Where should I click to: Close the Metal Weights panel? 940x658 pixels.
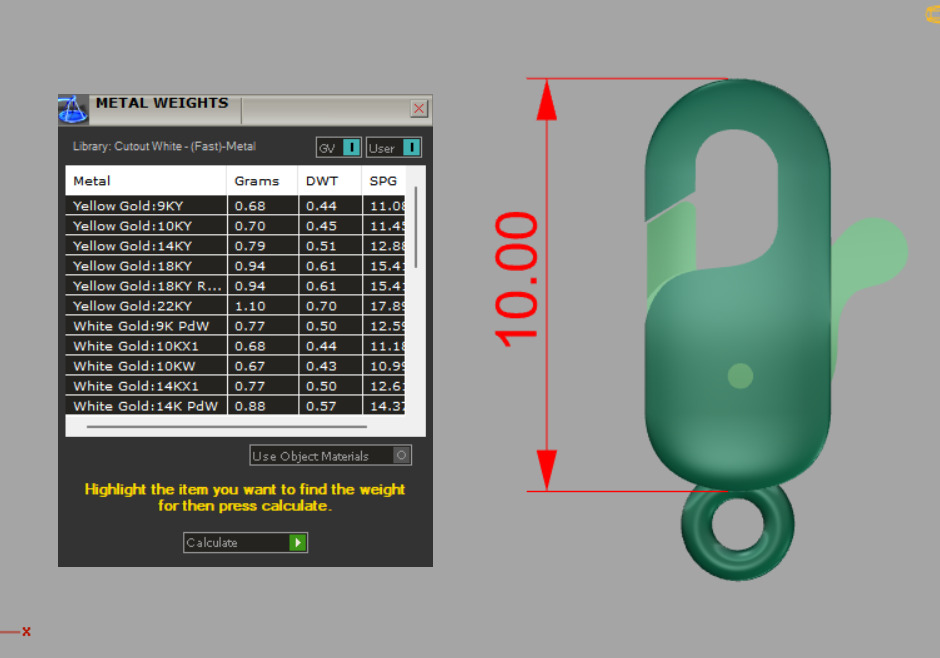[x=418, y=108]
